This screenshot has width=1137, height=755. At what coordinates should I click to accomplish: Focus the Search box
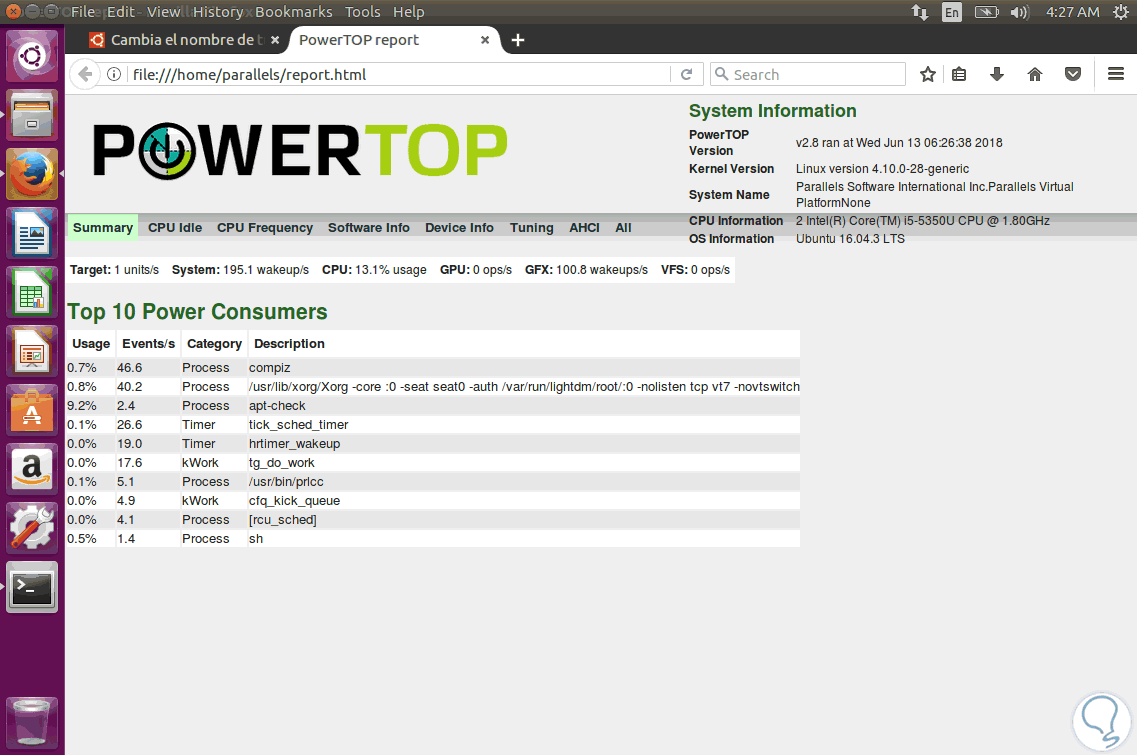[x=809, y=74]
